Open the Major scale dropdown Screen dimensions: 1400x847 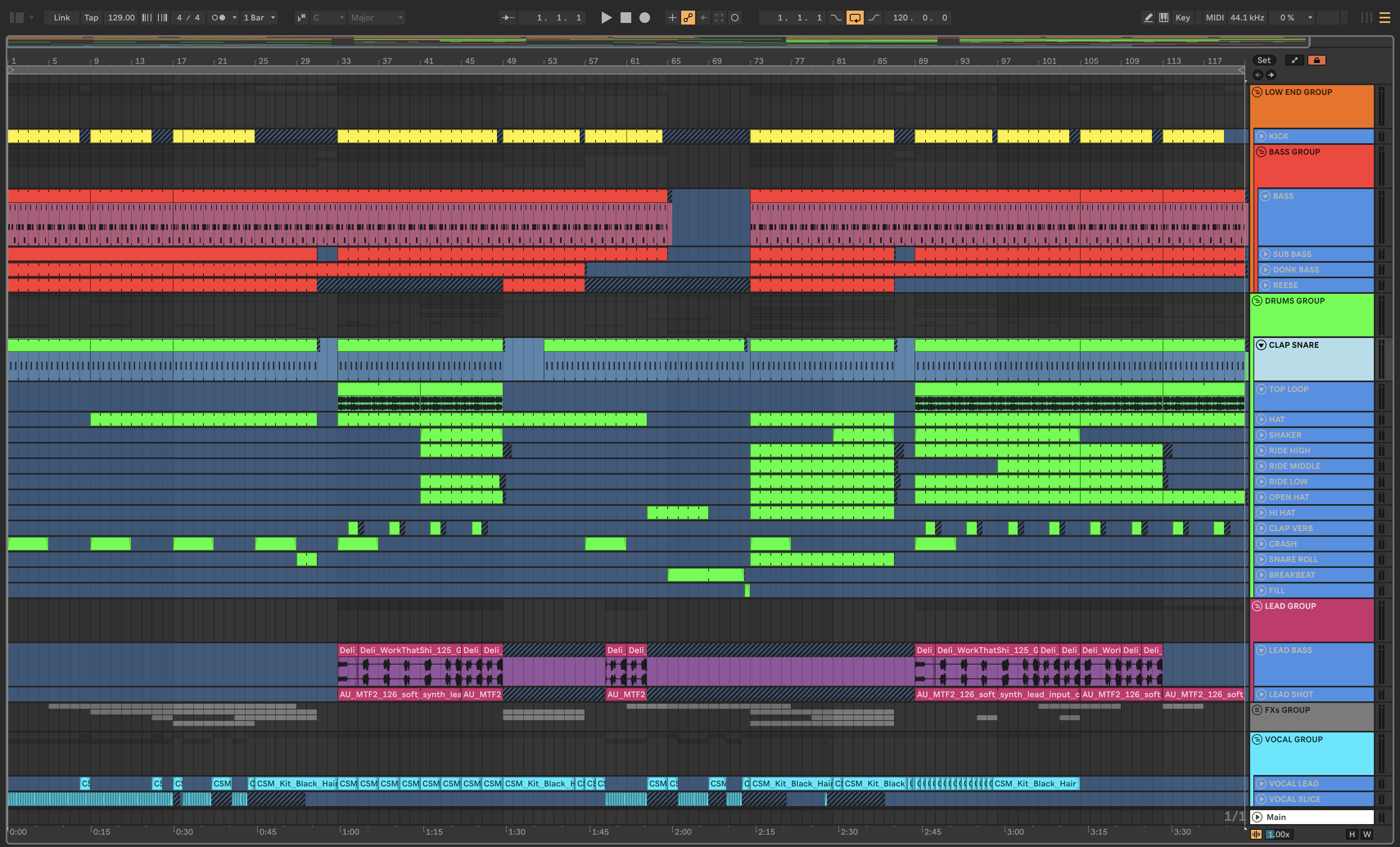(376, 18)
